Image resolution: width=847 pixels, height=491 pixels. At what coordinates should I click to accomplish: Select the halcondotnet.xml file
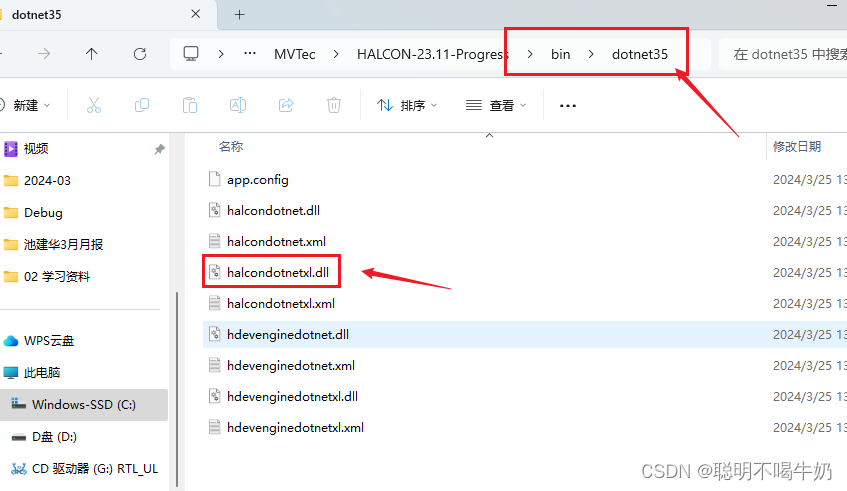(x=276, y=241)
